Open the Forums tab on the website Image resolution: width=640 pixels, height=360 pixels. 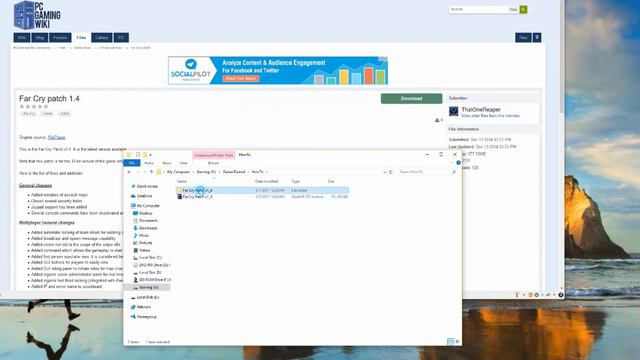(60, 38)
